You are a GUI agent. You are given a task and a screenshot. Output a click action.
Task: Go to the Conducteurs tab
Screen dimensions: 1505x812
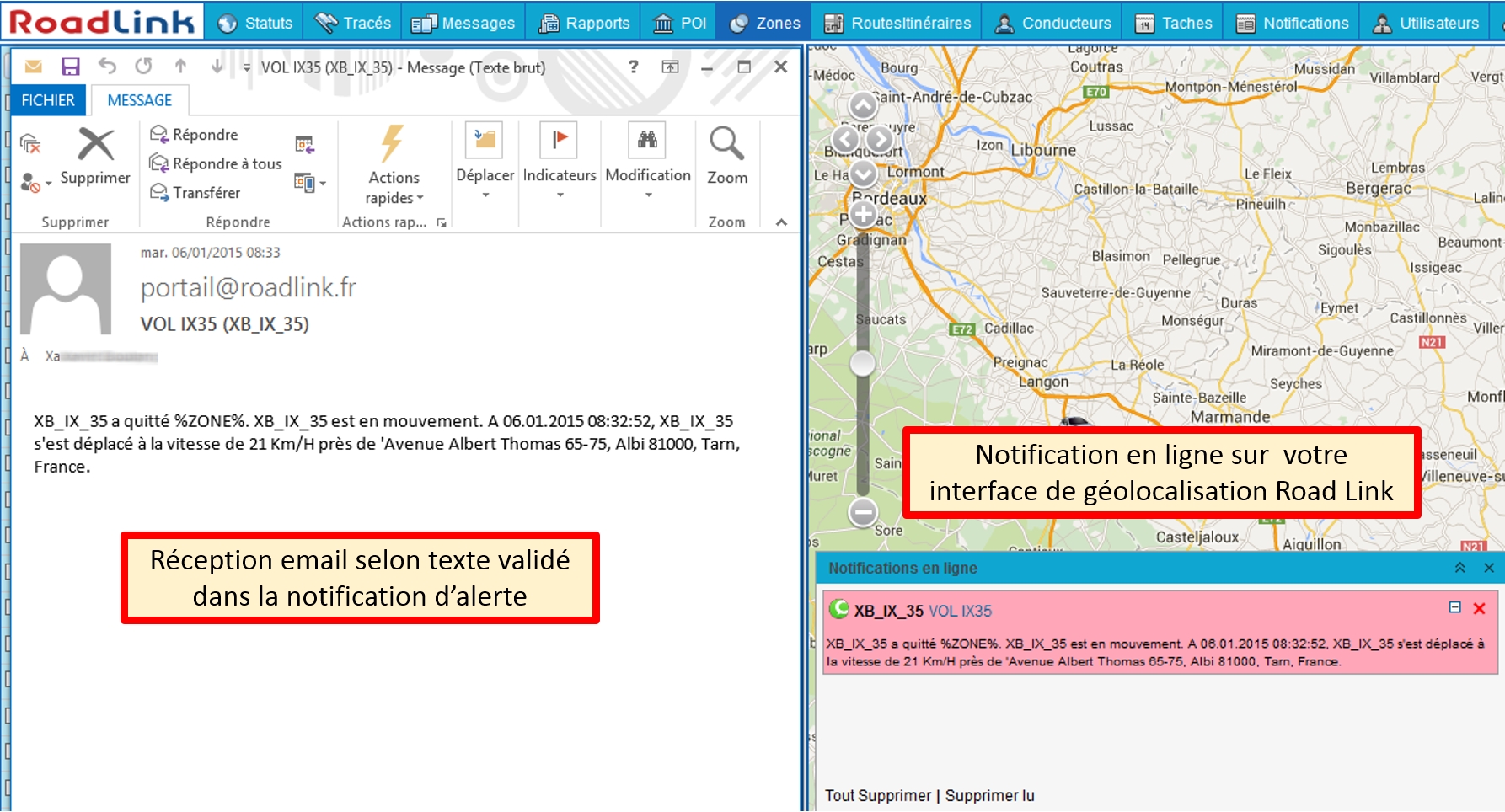[1053, 23]
